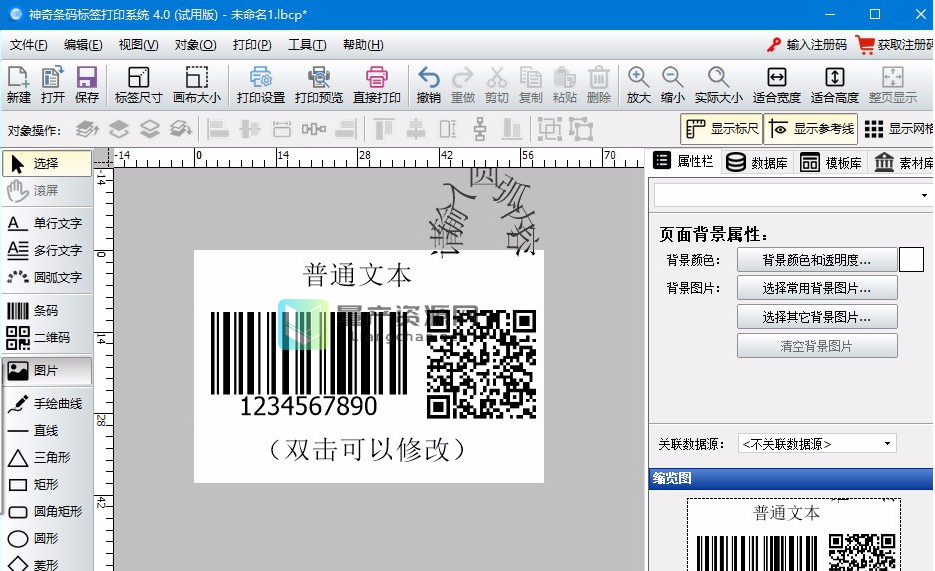Image resolution: width=935 pixels, height=571 pixels.
Task: Open 打印设置 print settings
Action: click(261, 85)
